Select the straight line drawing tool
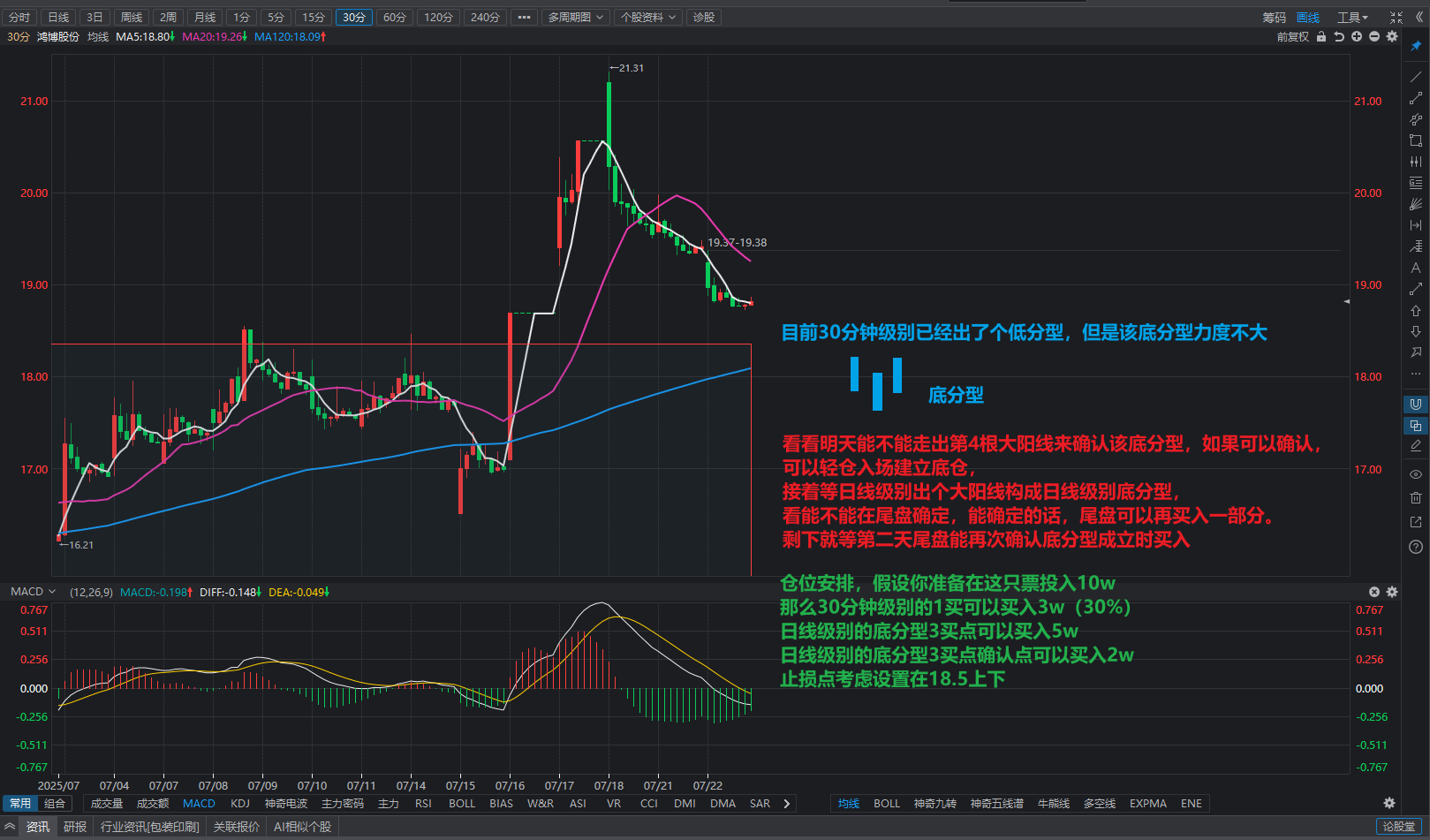 (1416, 77)
